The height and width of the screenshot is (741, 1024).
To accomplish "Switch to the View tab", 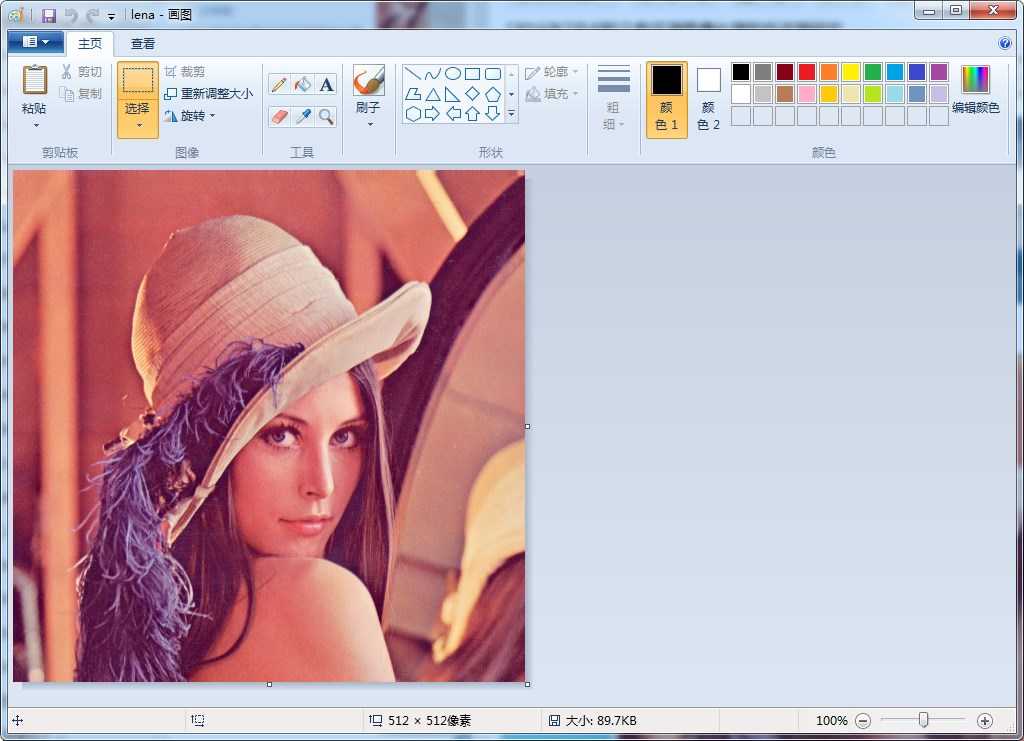I will pyautogui.click(x=143, y=43).
